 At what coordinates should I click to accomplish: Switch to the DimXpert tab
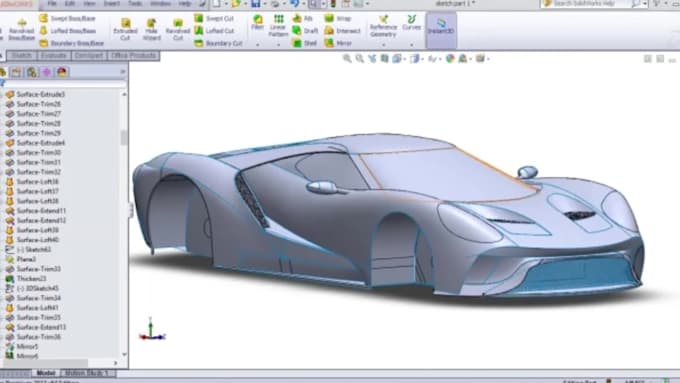[x=89, y=56]
